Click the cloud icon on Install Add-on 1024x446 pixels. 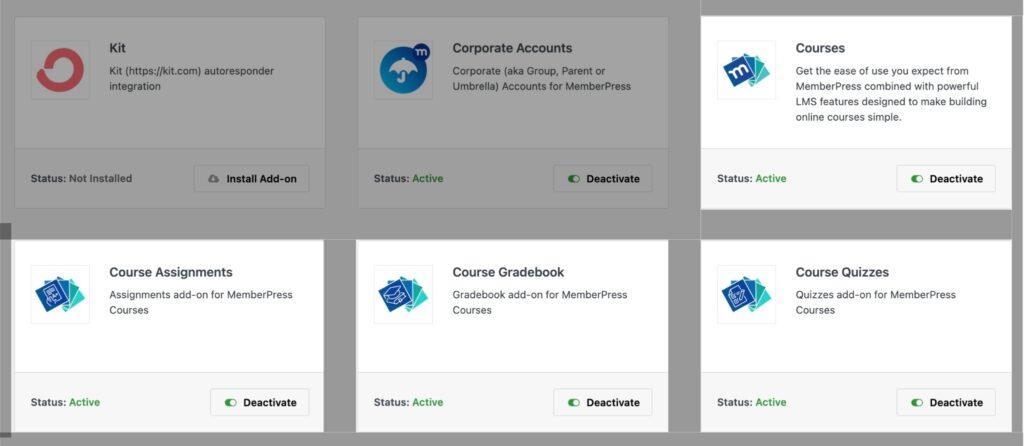click(x=213, y=179)
